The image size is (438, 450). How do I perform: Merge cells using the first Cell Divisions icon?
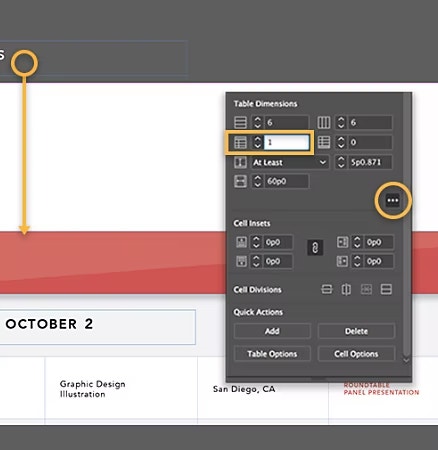point(326,289)
